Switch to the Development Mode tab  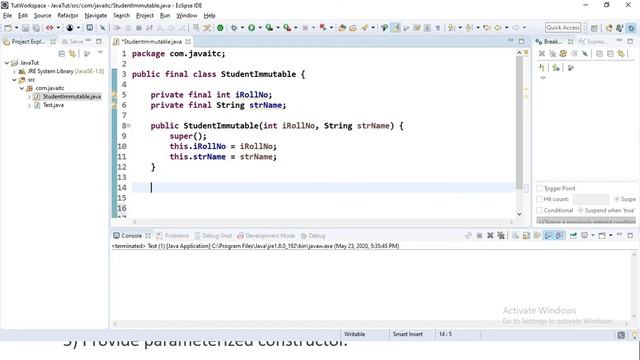tap(266, 236)
